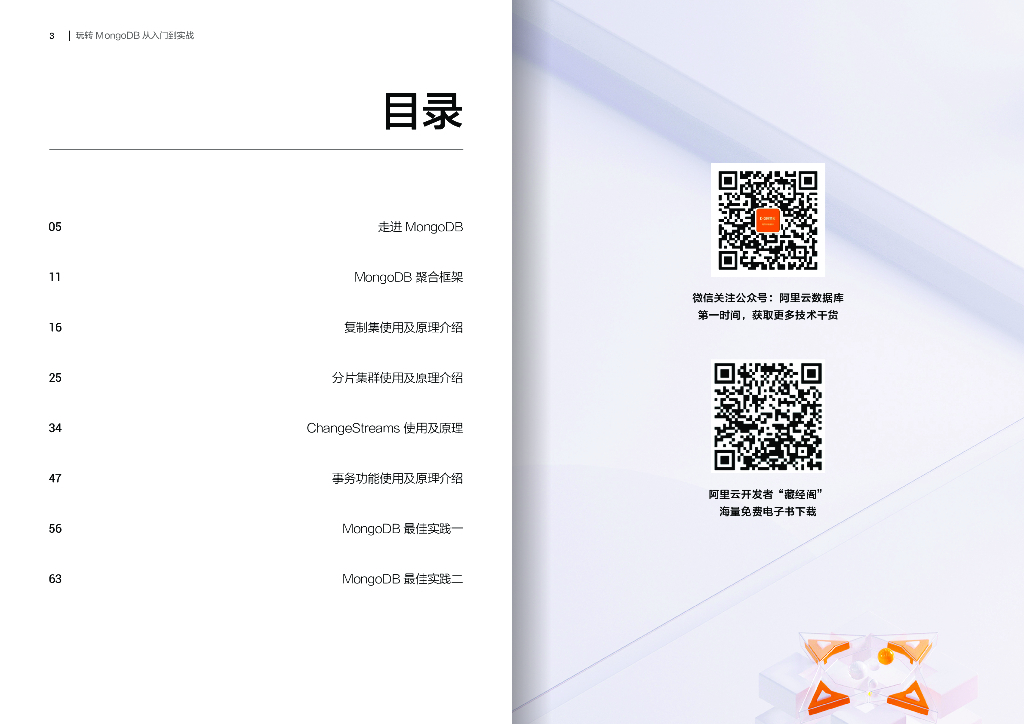Click the 藏经阁 ebook download QR code
The width and height of the screenshot is (1024, 724).
click(767, 417)
